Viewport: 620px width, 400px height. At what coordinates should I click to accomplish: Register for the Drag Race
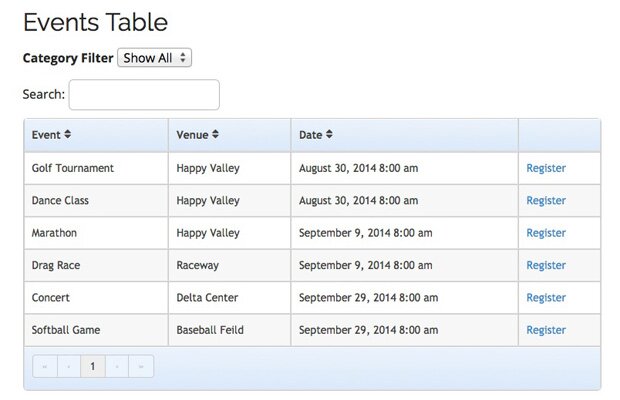546,265
